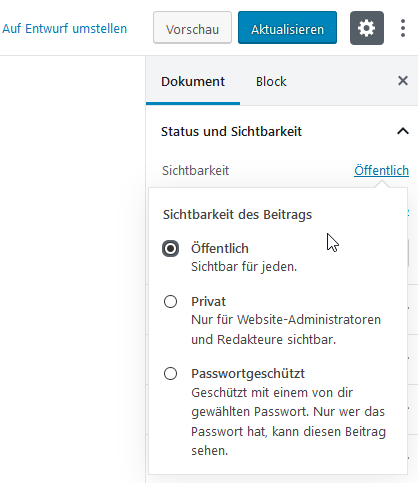Click the Sichtbarkeit label

point(195,170)
